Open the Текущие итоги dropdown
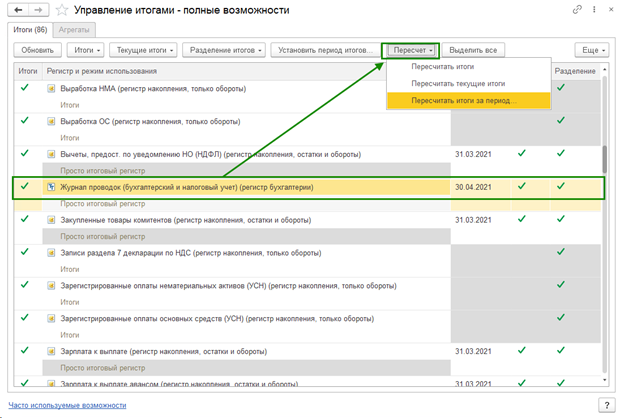624x418 pixels. coord(143,50)
